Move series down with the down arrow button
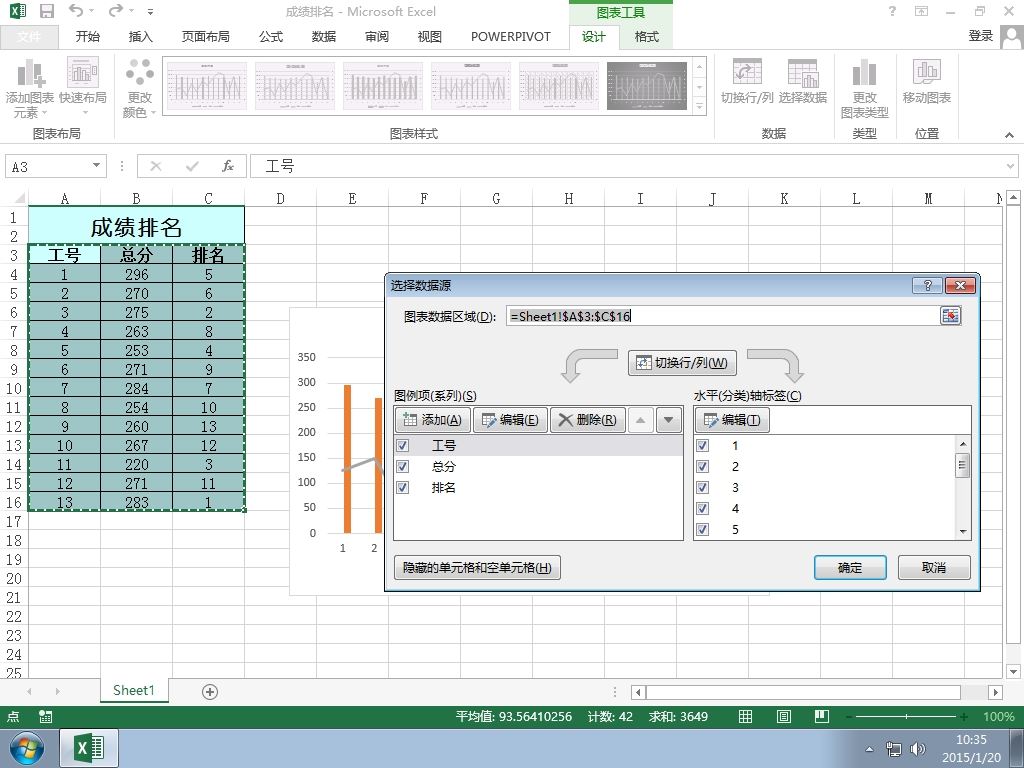This screenshot has height=768, width=1024. (668, 420)
